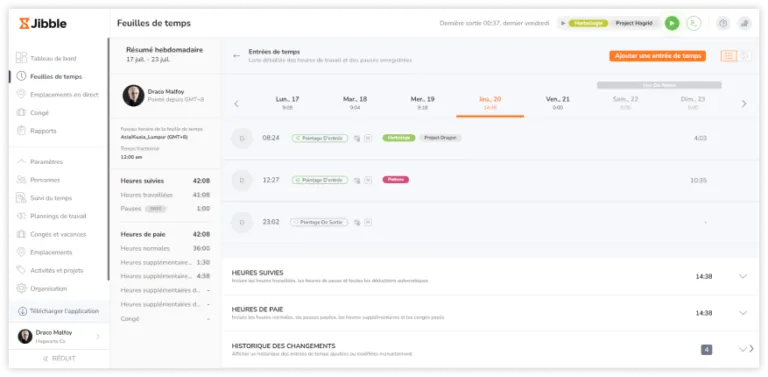Viewport: 768px width, 377px height.
Task: Open Suivi du temps settings
Action: pos(44,198)
